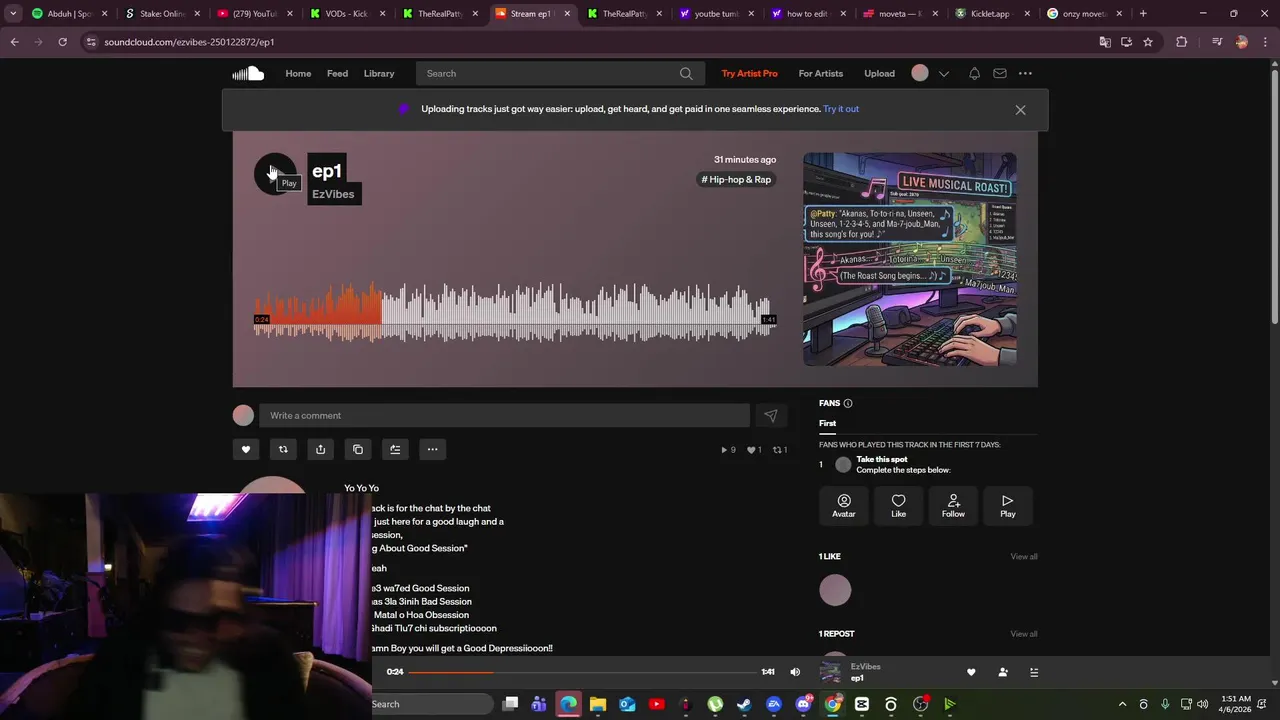Follow EzVibes from the bottom player bar
Viewport: 1280px width, 720px height.
tap(1003, 672)
